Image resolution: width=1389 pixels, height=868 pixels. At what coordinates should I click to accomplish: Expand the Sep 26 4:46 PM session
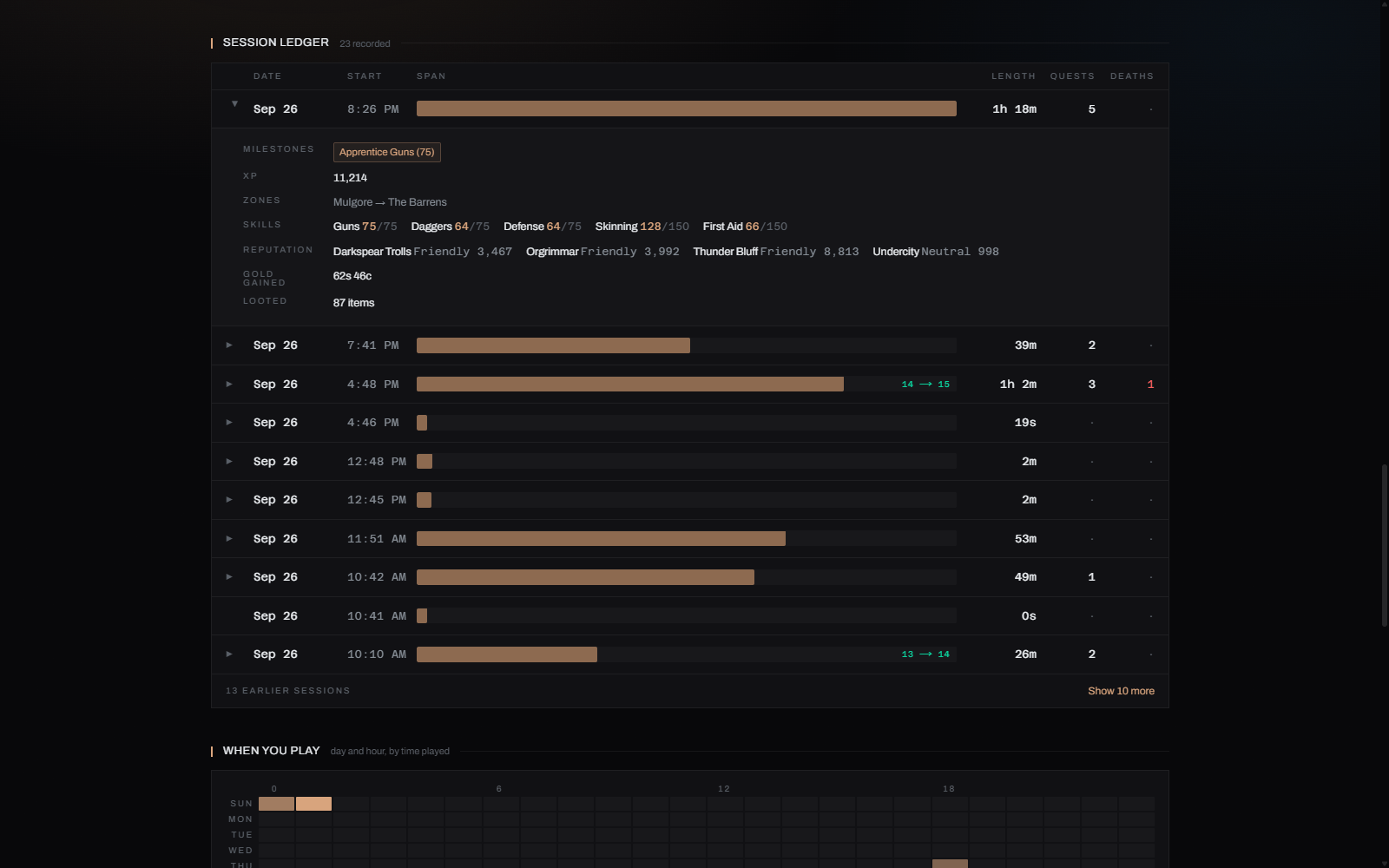coord(229,423)
